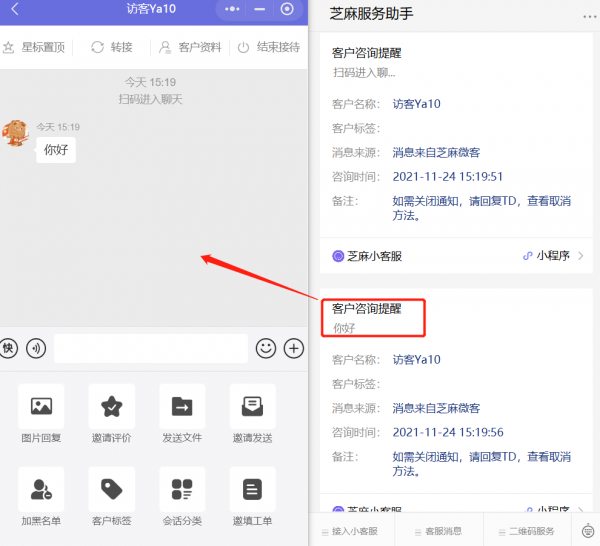
Task: Open the 二维码服务 bottom menu
Action: 527,531
